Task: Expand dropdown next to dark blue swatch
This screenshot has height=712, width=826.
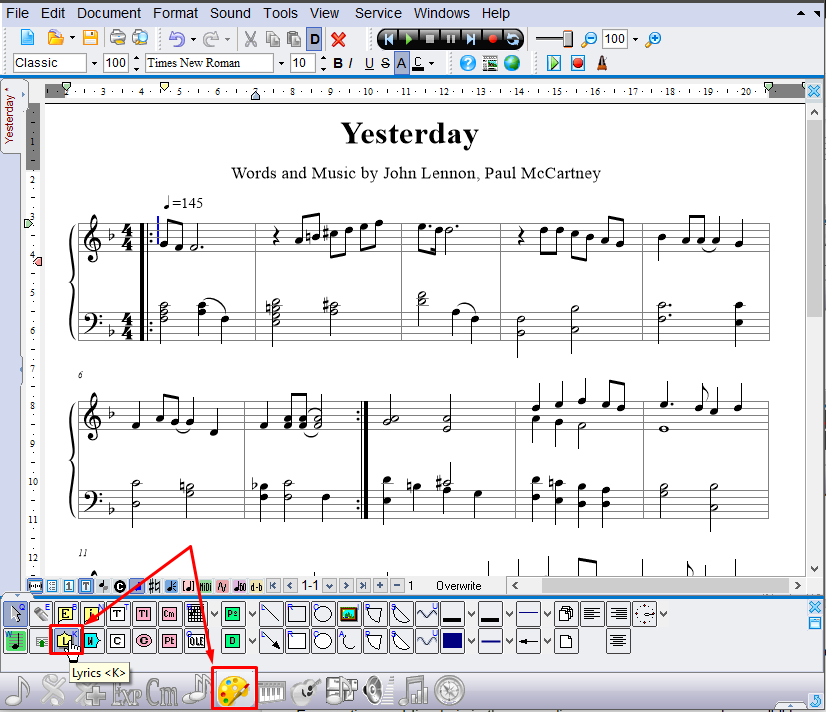Action: [471, 641]
